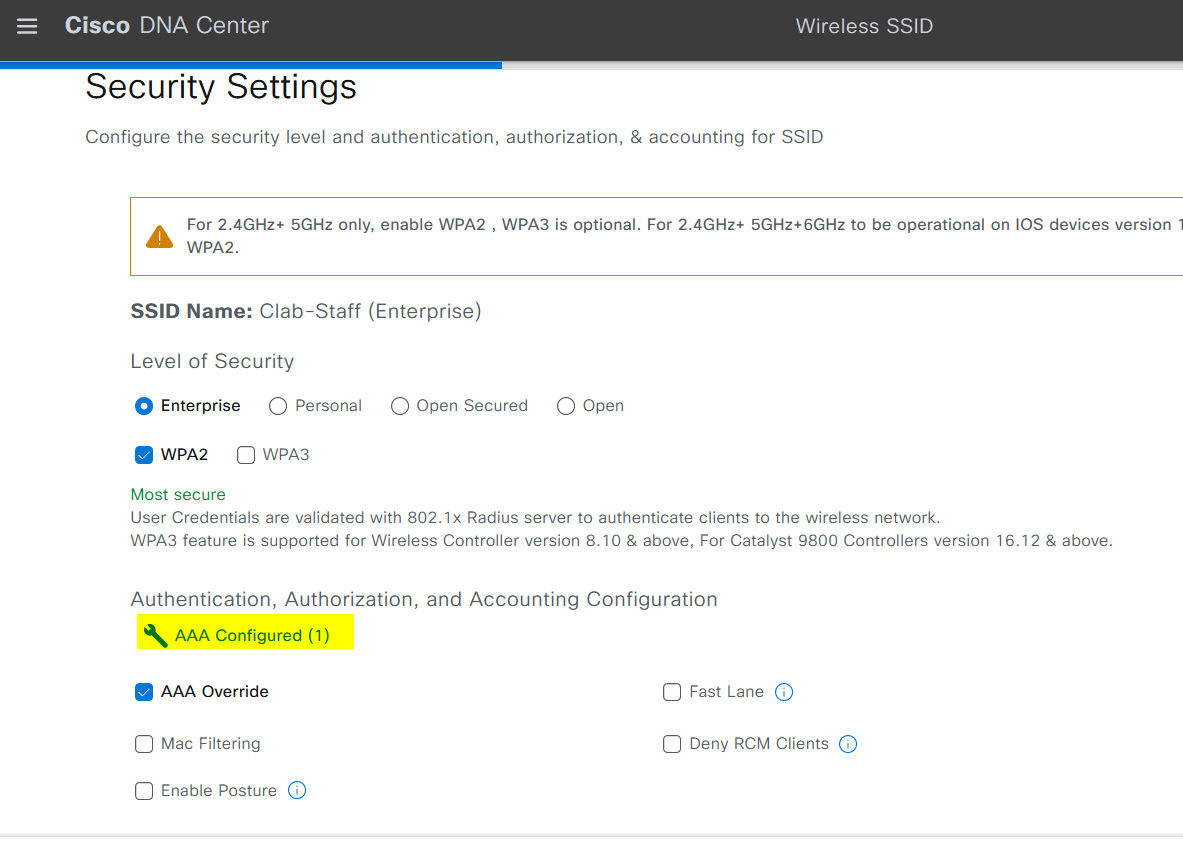1183x845 pixels.
Task: Click the Most secure label
Action: point(178,495)
